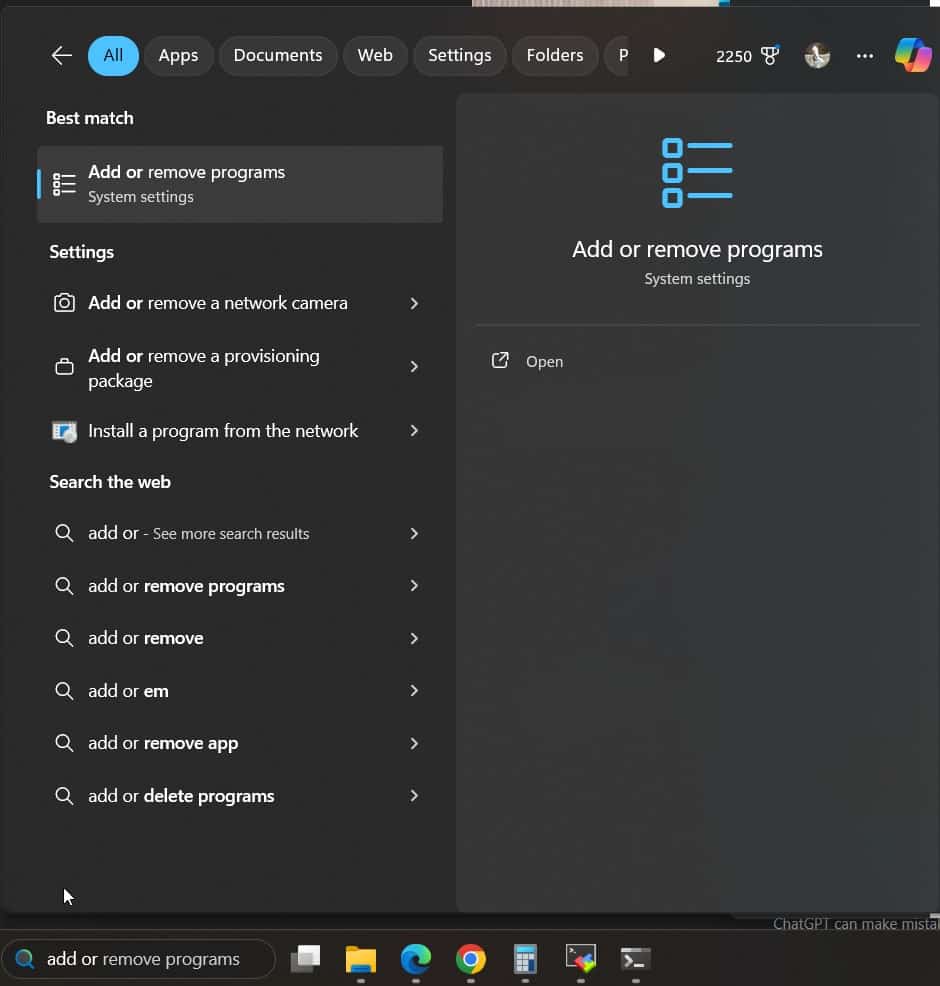Click inside the taskbar search box
Image resolution: width=940 pixels, height=986 pixels.
tap(140, 959)
